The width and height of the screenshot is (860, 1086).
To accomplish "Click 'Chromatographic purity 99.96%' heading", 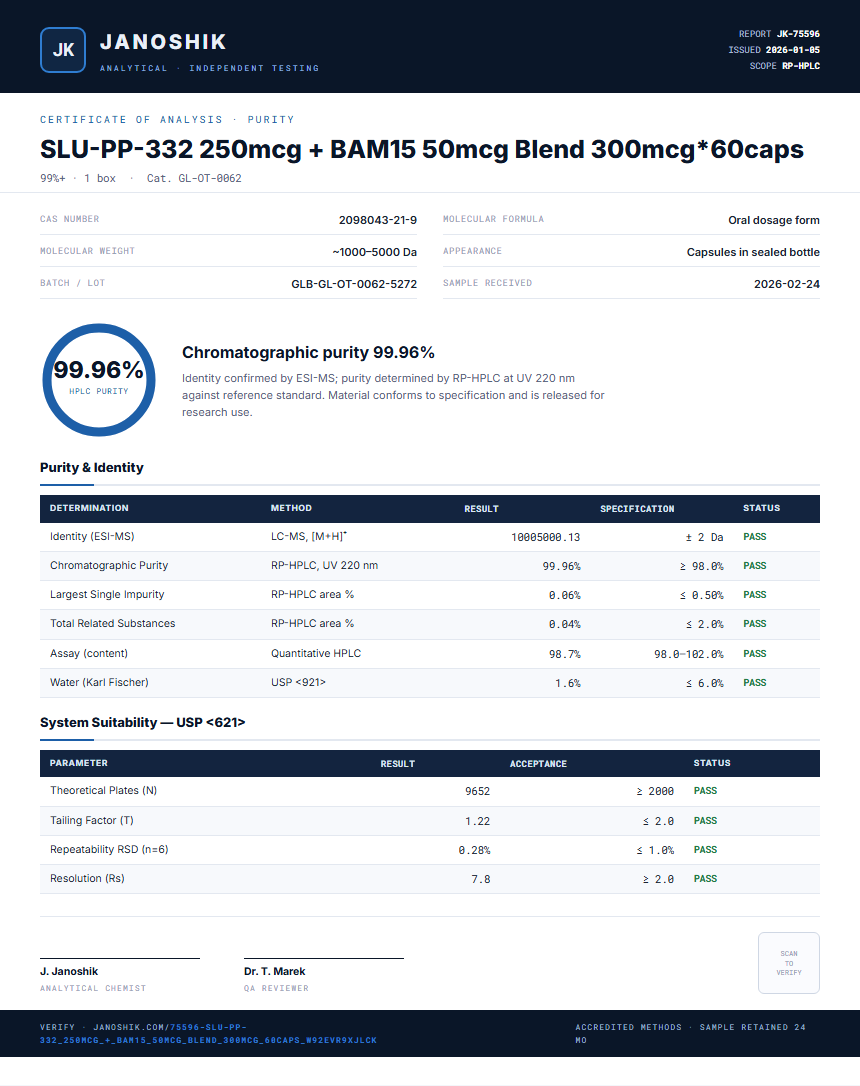I will click(x=308, y=353).
